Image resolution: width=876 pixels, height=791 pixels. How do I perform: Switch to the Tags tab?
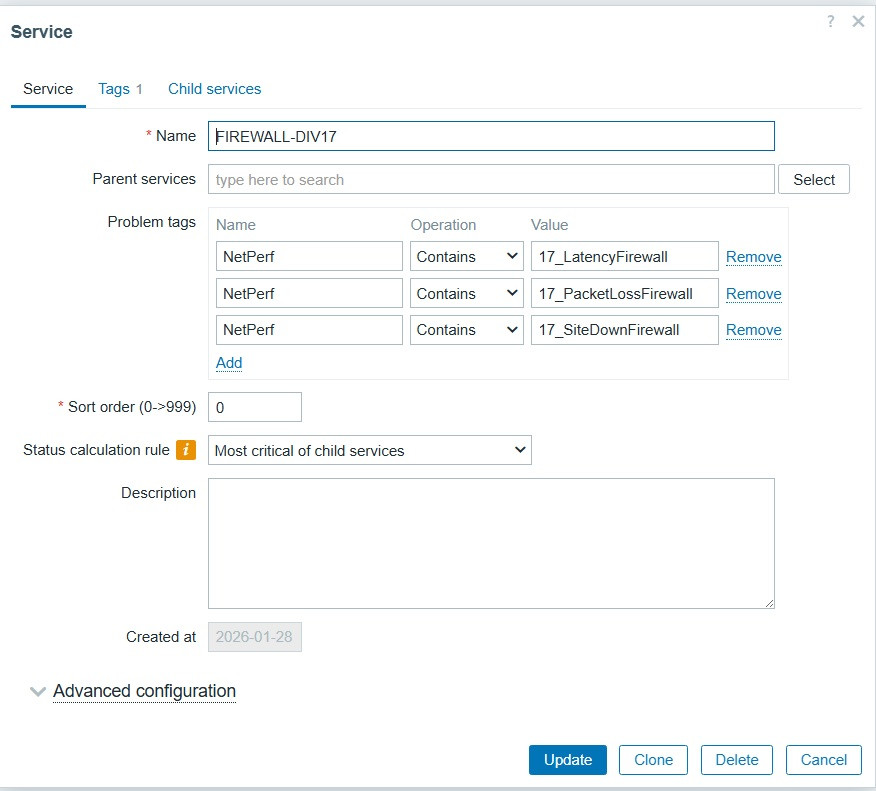[x=120, y=89]
